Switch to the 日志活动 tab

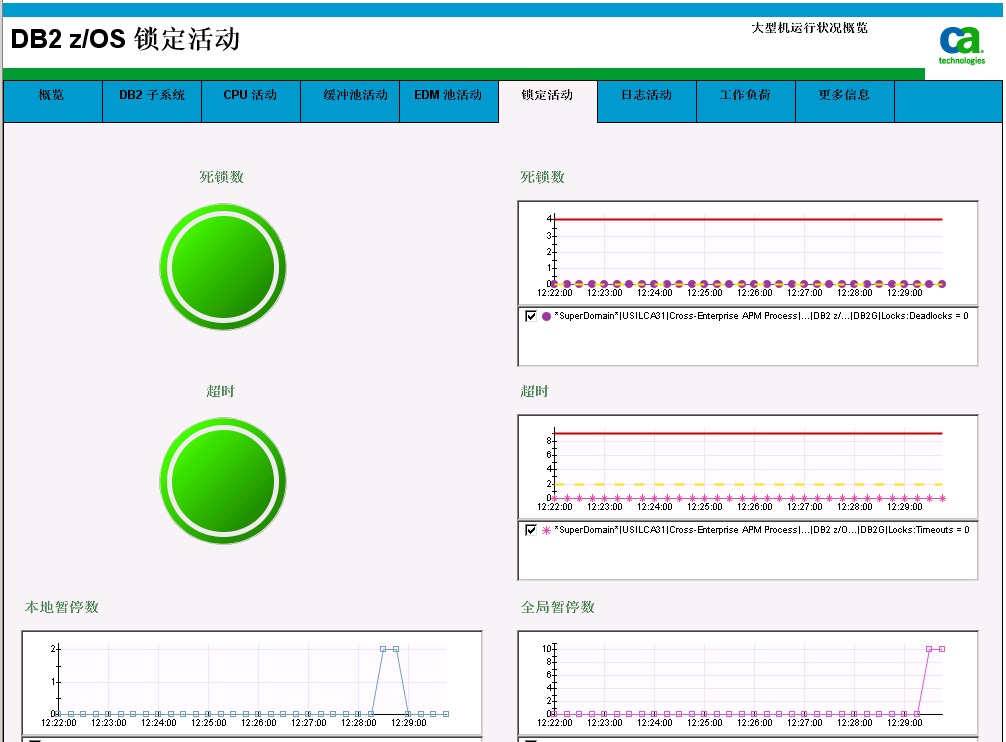(x=646, y=95)
